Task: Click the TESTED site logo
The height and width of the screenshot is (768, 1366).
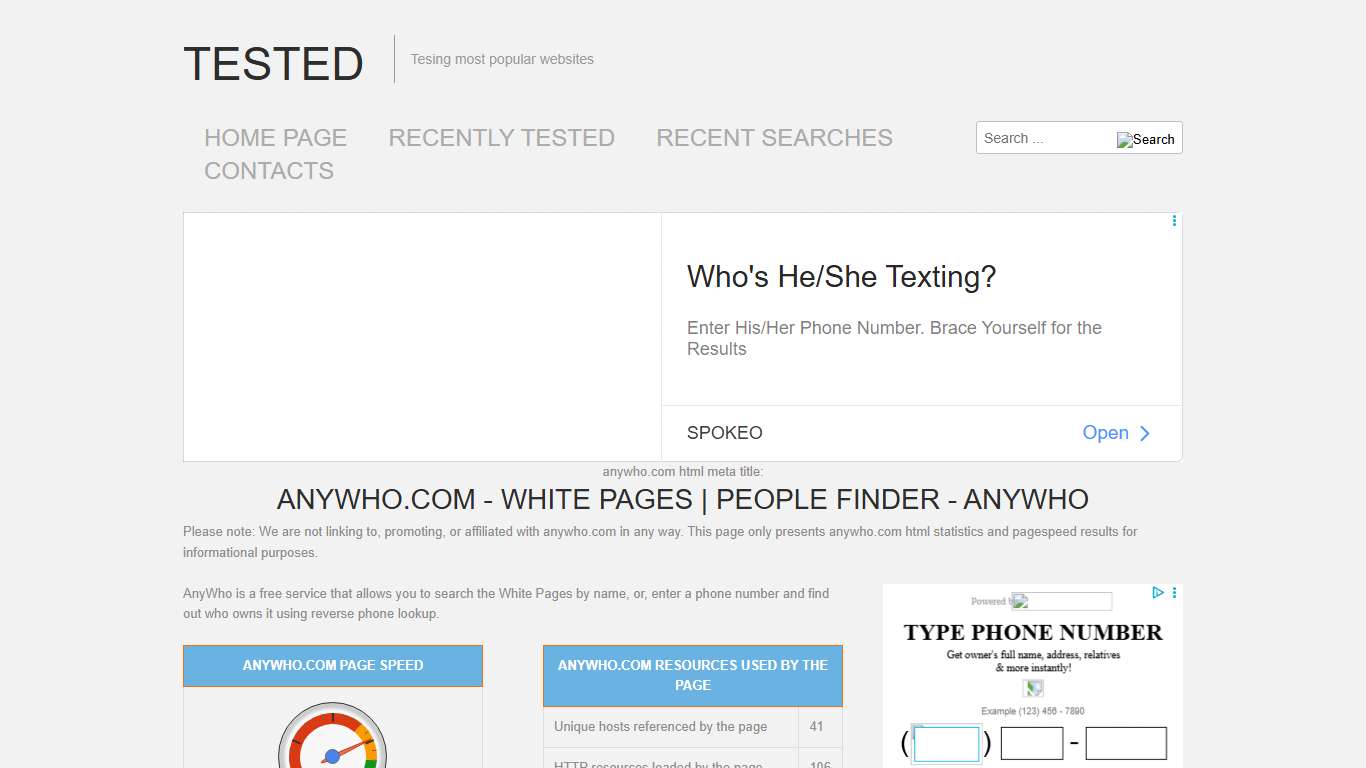Action: tap(273, 63)
